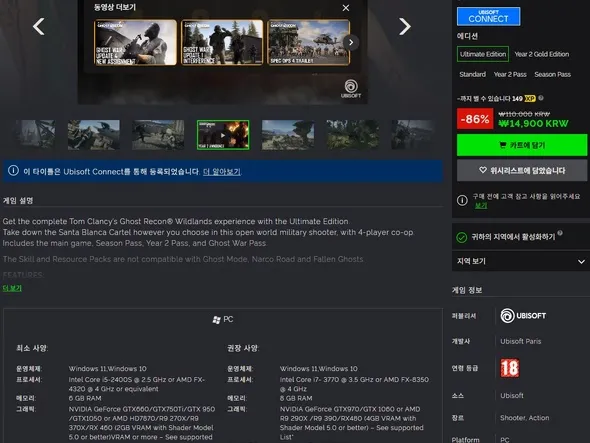This screenshot has width=590, height=443.
Task: Select the Season Pass edition
Action: (552, 75)
